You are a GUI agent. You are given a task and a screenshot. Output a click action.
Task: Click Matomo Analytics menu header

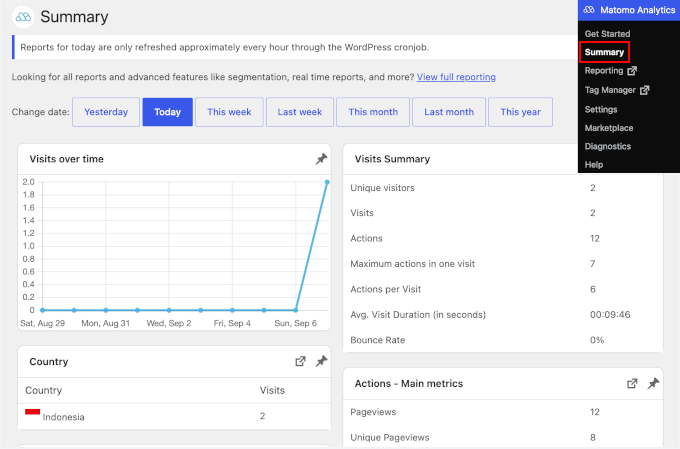pyautogui.click(x=629, y=10)
